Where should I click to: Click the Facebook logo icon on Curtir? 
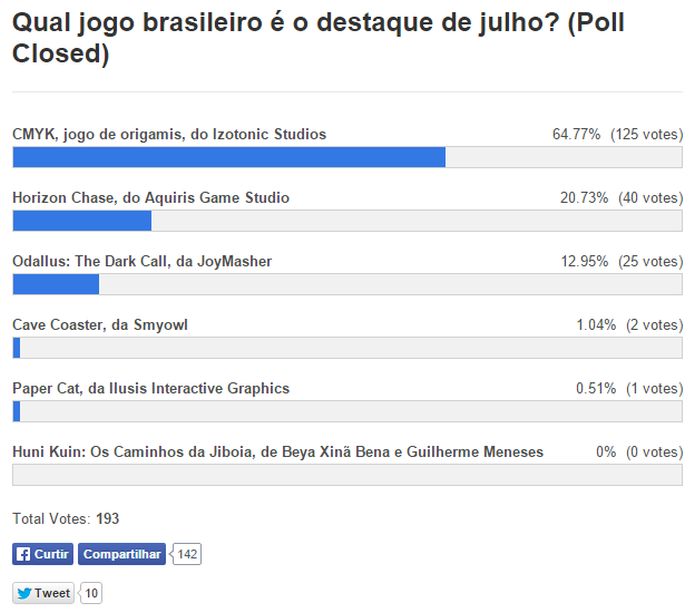(x=23, y=554)
